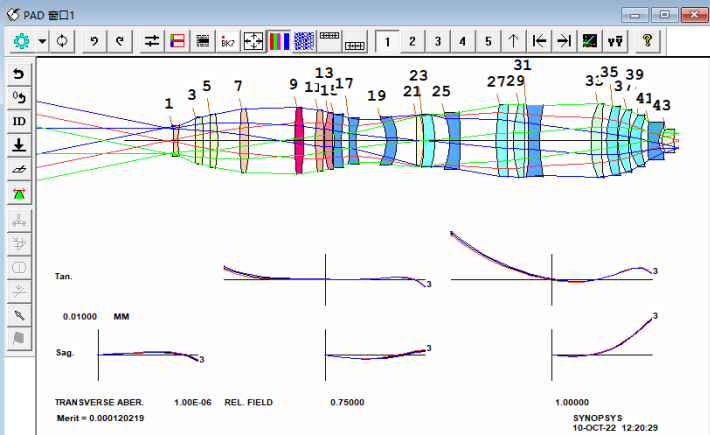Click the Tan. plot row label
Image resolution: width=710 pixels, height=435 pixels.
pos(63,276)
